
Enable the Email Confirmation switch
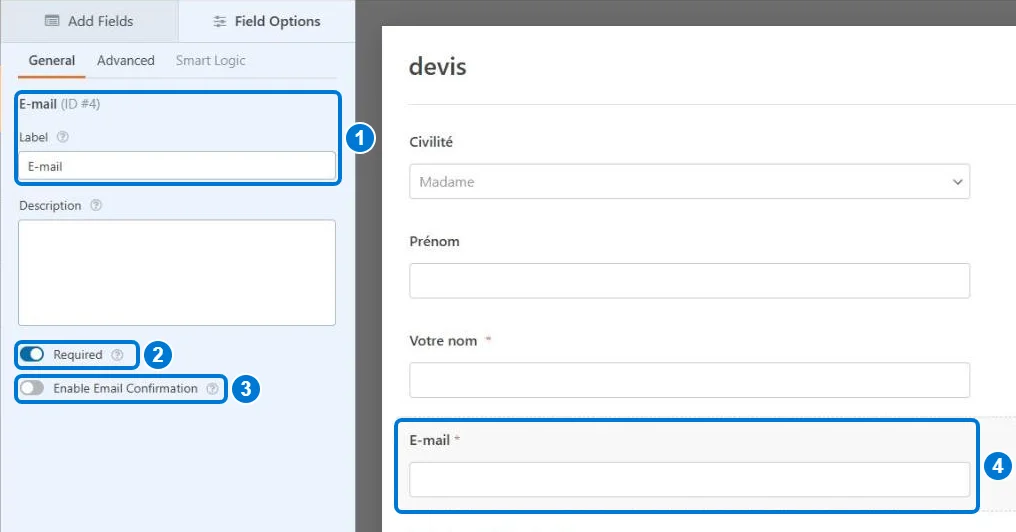(32, 388)
